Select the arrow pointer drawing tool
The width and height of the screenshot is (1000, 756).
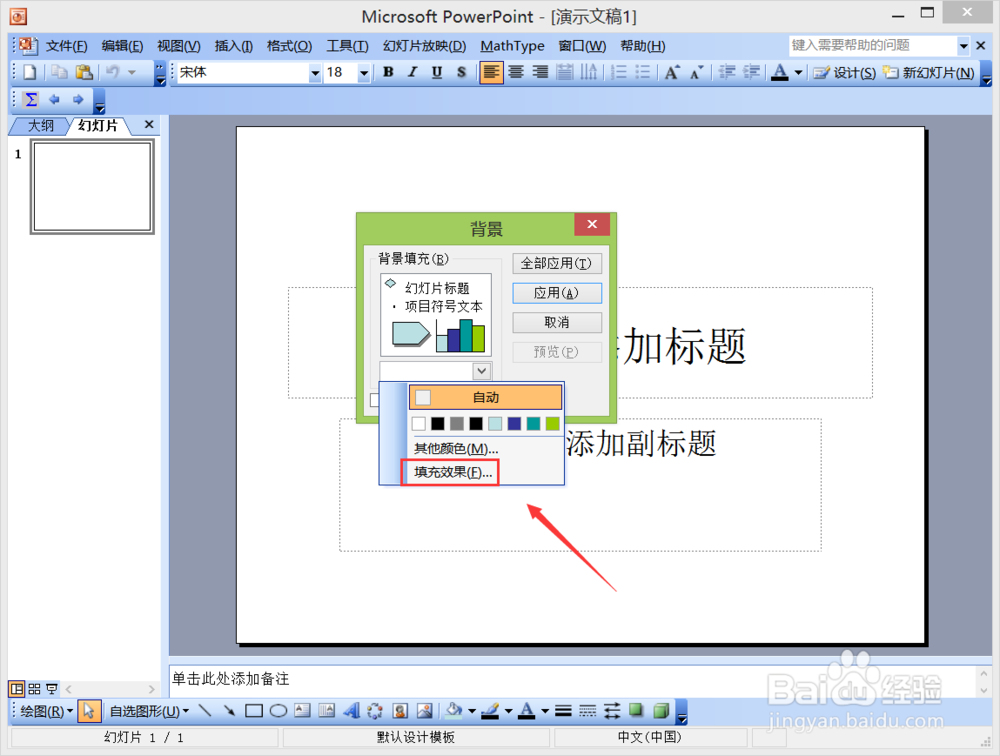[89, 711]
